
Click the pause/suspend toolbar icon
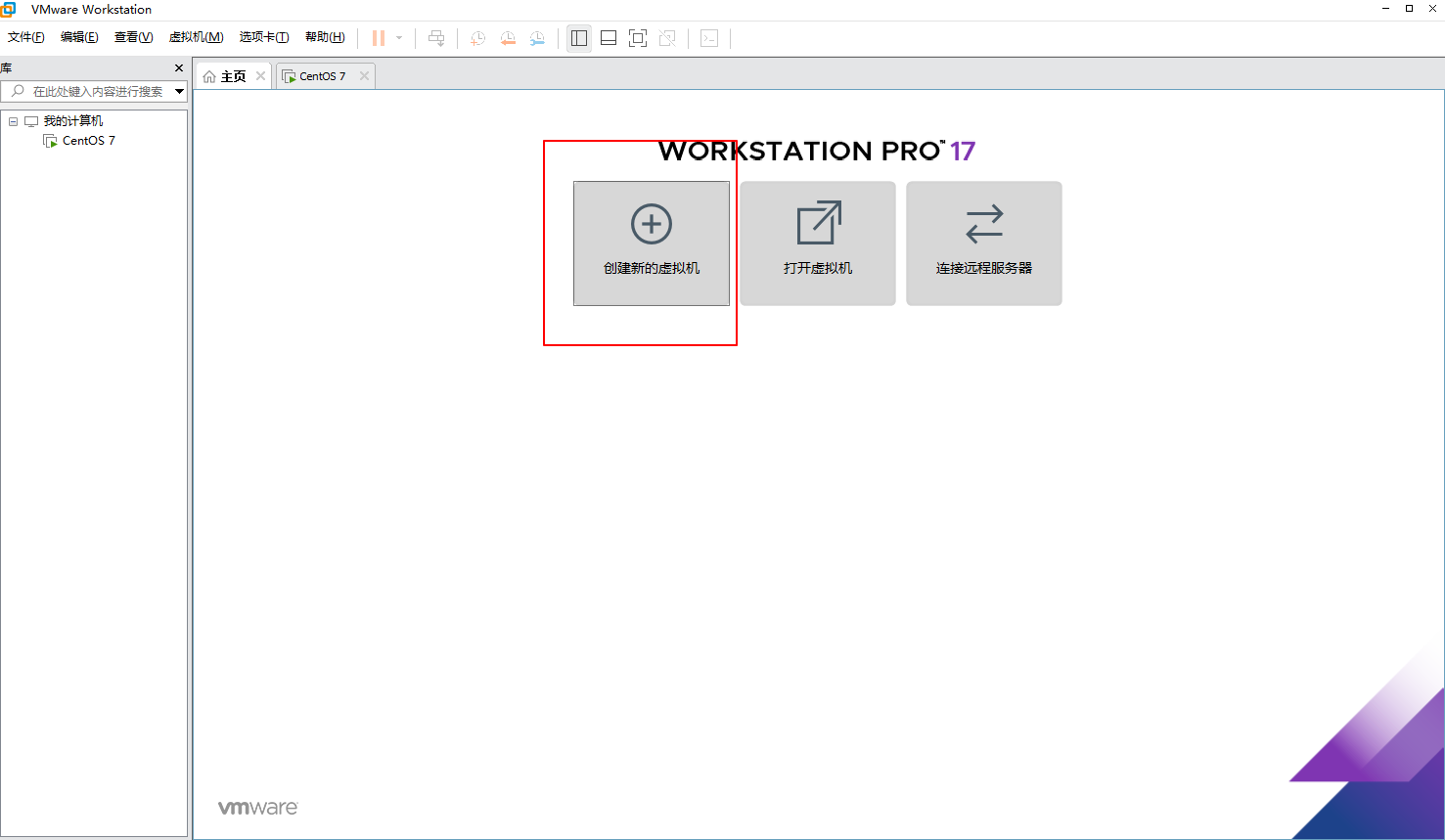(x=379, y=38)
